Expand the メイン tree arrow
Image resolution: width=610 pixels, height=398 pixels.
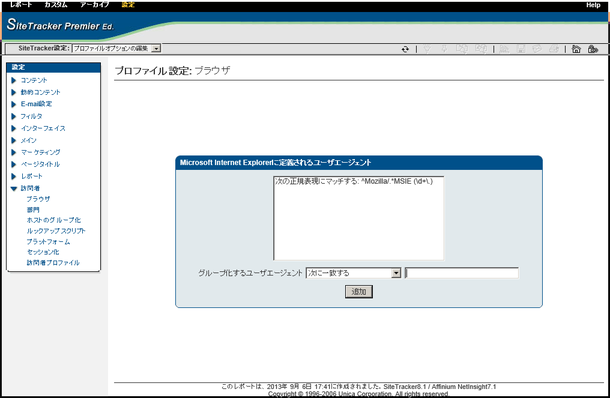click(x=14, y=140)
